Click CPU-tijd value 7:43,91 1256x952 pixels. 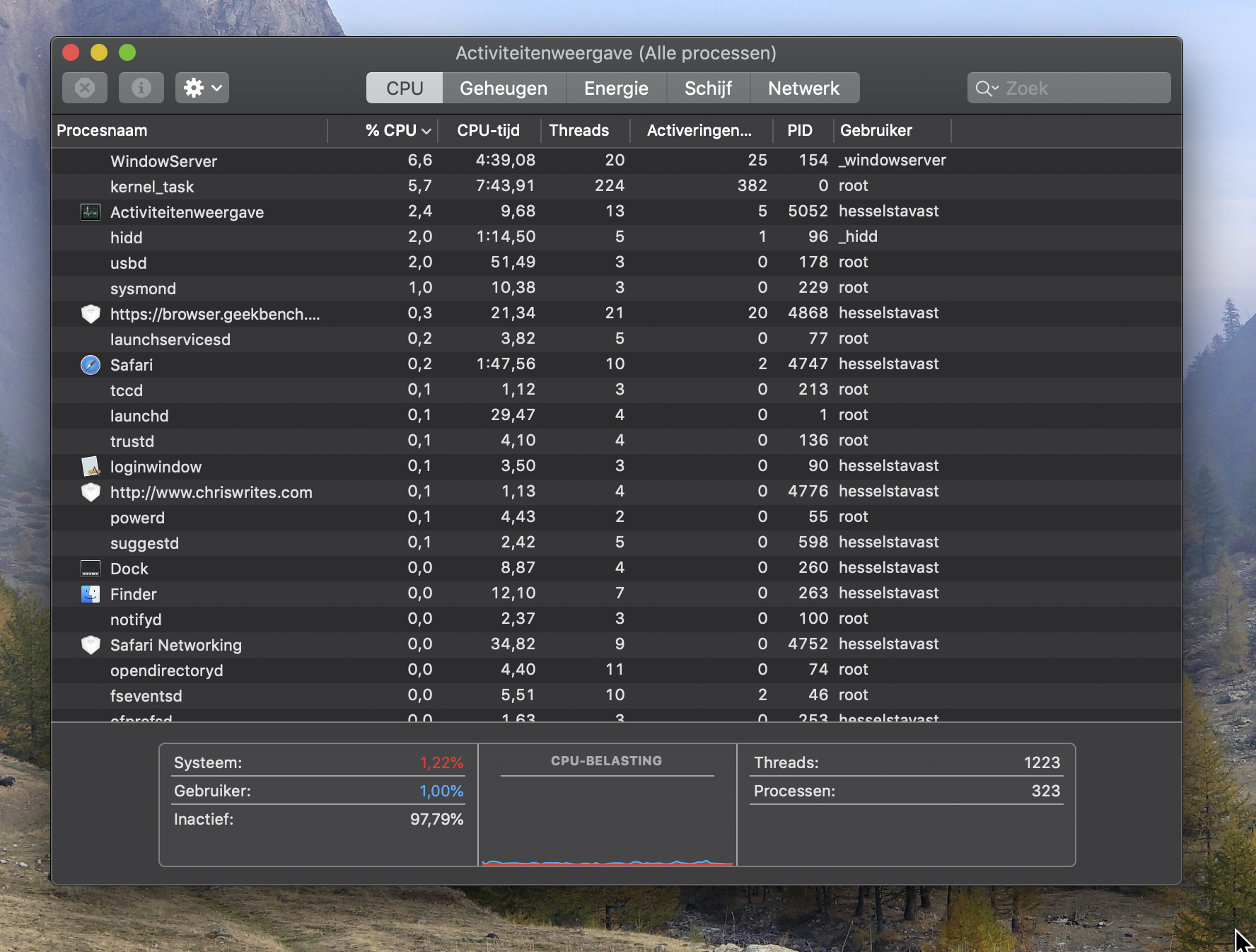click(x=506, y=185)
